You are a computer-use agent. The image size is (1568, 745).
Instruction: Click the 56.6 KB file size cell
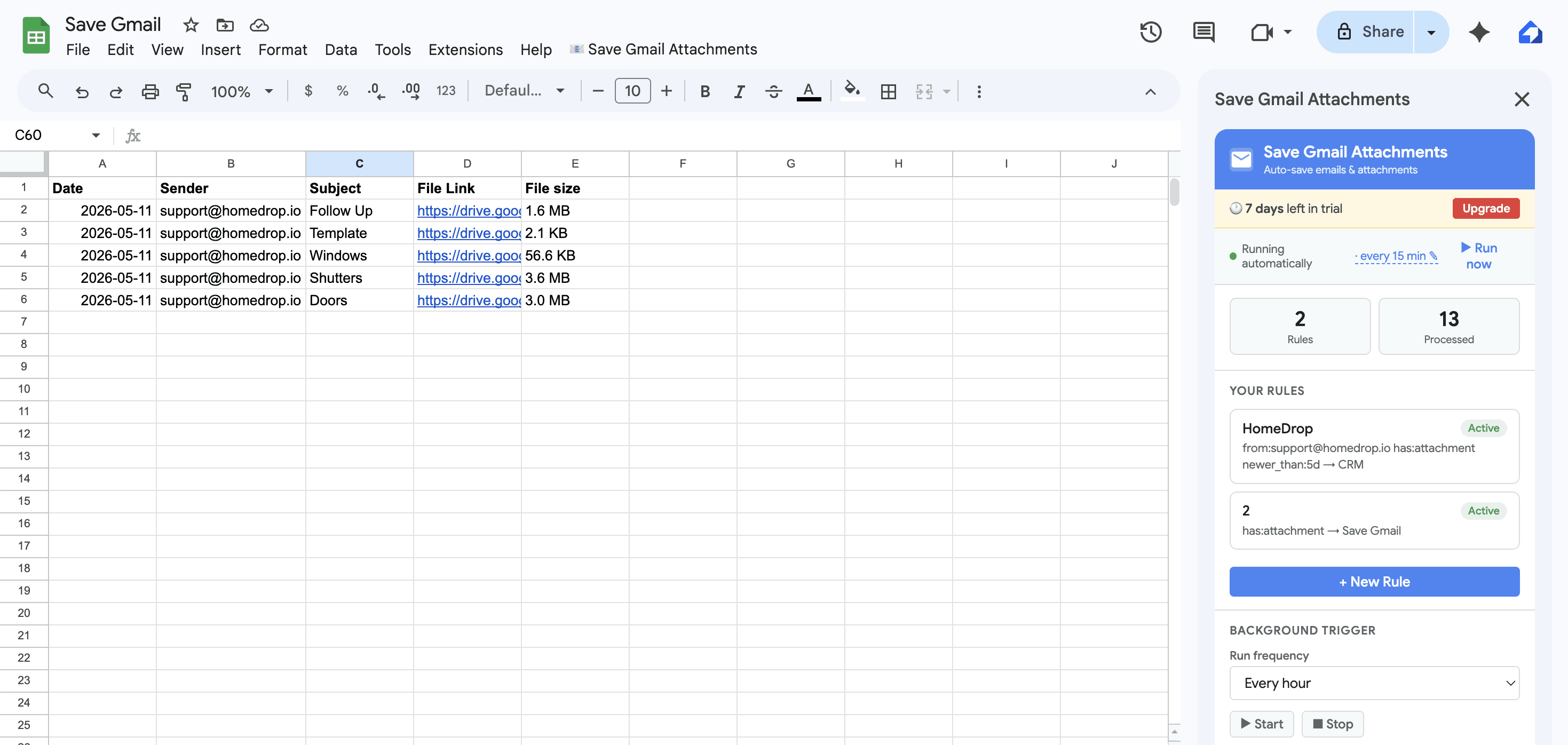pyautogui.click(x=575, y=256)
